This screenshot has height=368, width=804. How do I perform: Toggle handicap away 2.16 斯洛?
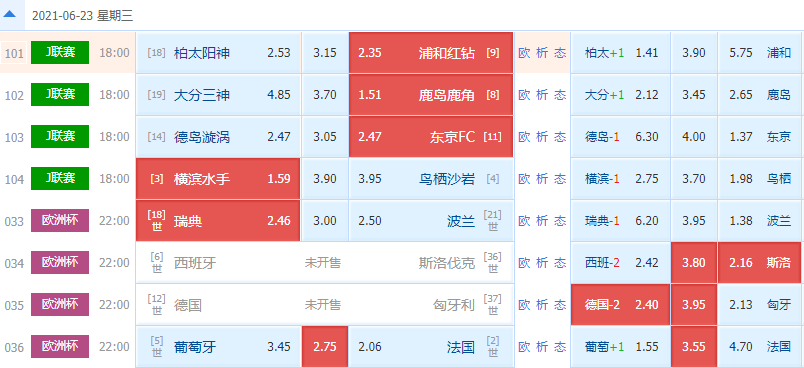(759, 263)
